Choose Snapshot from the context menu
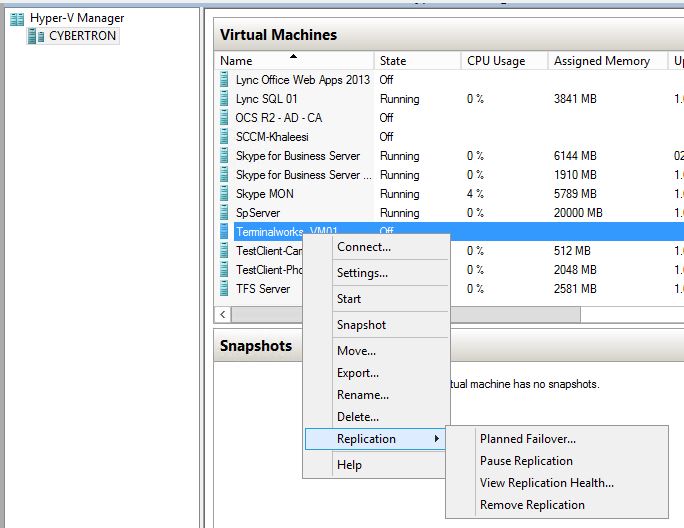The image size is (684, 528). click(x=361, y=325)
